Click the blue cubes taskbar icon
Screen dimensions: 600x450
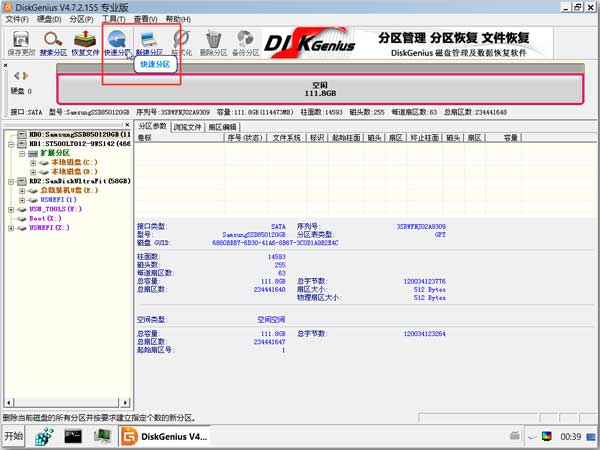[44, 436]
